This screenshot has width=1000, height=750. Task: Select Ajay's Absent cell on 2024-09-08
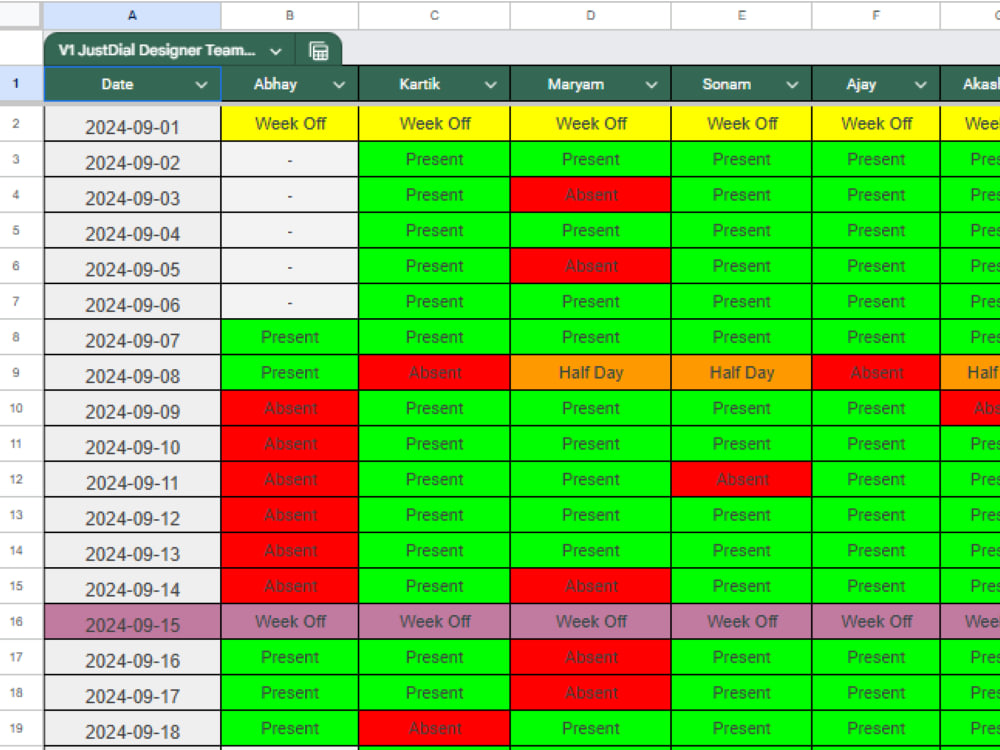coord(876,372)
